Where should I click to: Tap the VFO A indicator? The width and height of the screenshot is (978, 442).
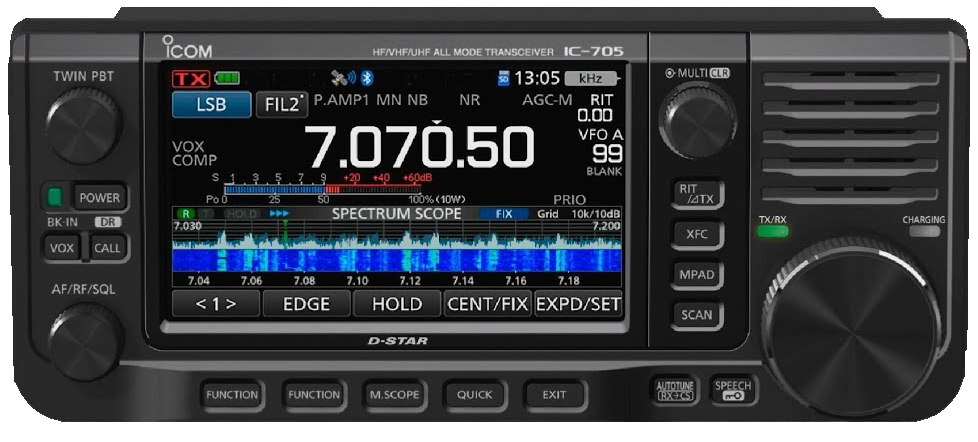click(x=601, y=135)
